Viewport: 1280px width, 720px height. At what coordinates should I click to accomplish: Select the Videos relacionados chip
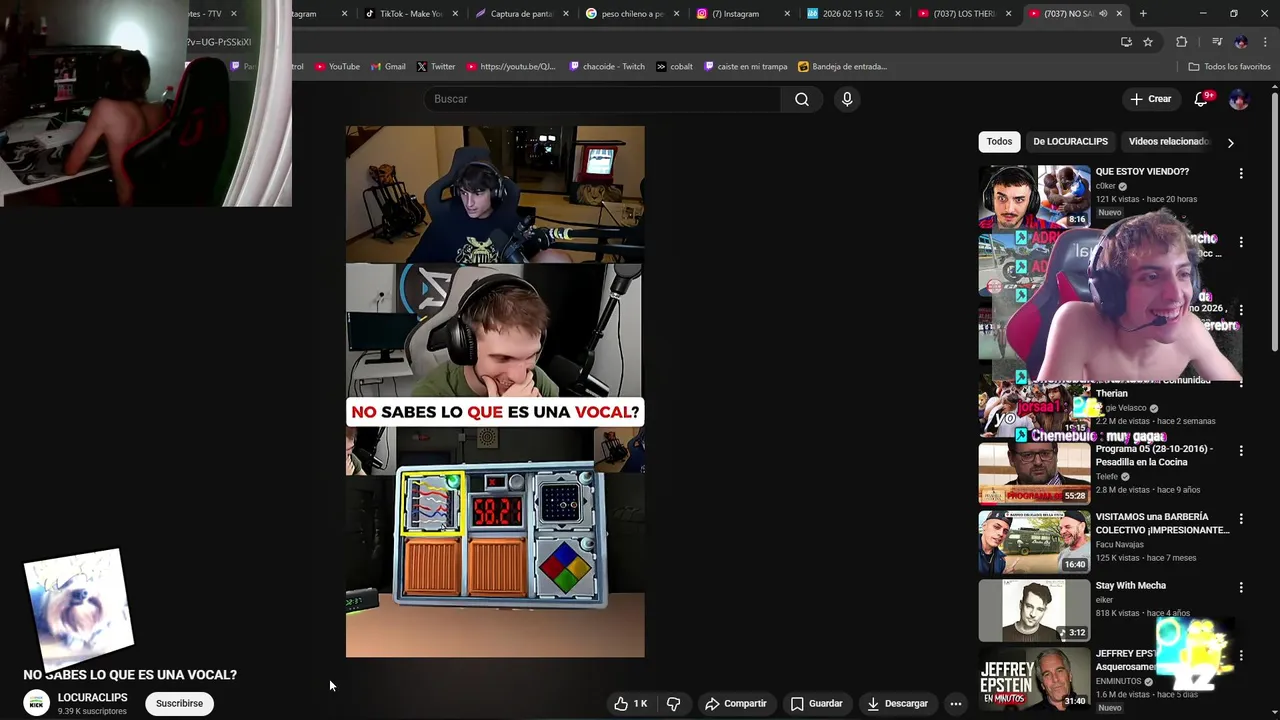coord(1168,142)
